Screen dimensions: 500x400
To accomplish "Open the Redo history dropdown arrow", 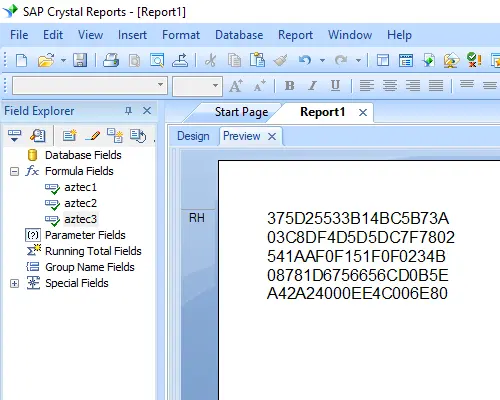I will [358, 61].
